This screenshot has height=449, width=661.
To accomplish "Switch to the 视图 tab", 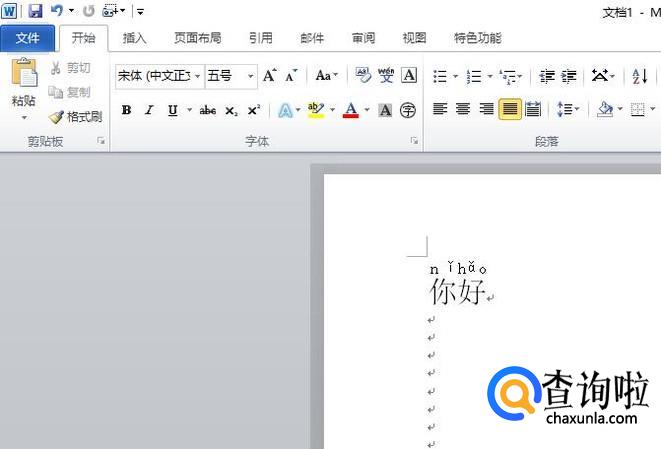I will point(414,38).
